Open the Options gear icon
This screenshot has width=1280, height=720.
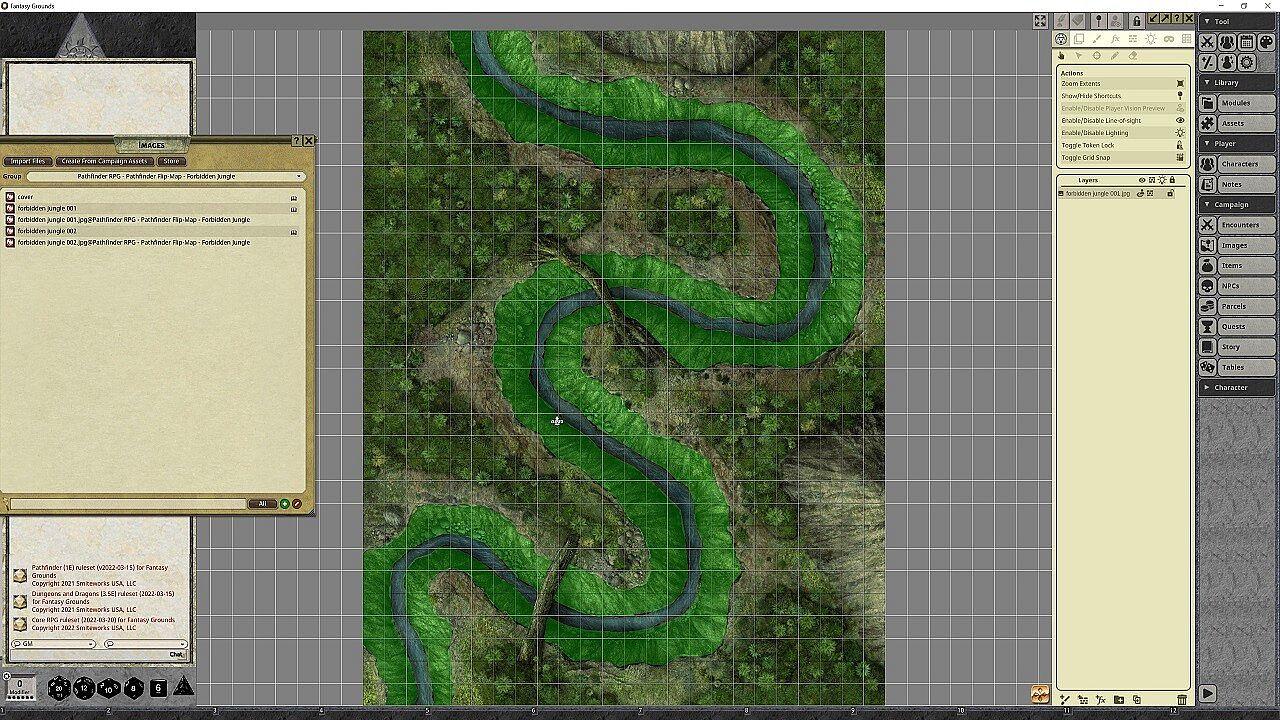(1246, 62)
